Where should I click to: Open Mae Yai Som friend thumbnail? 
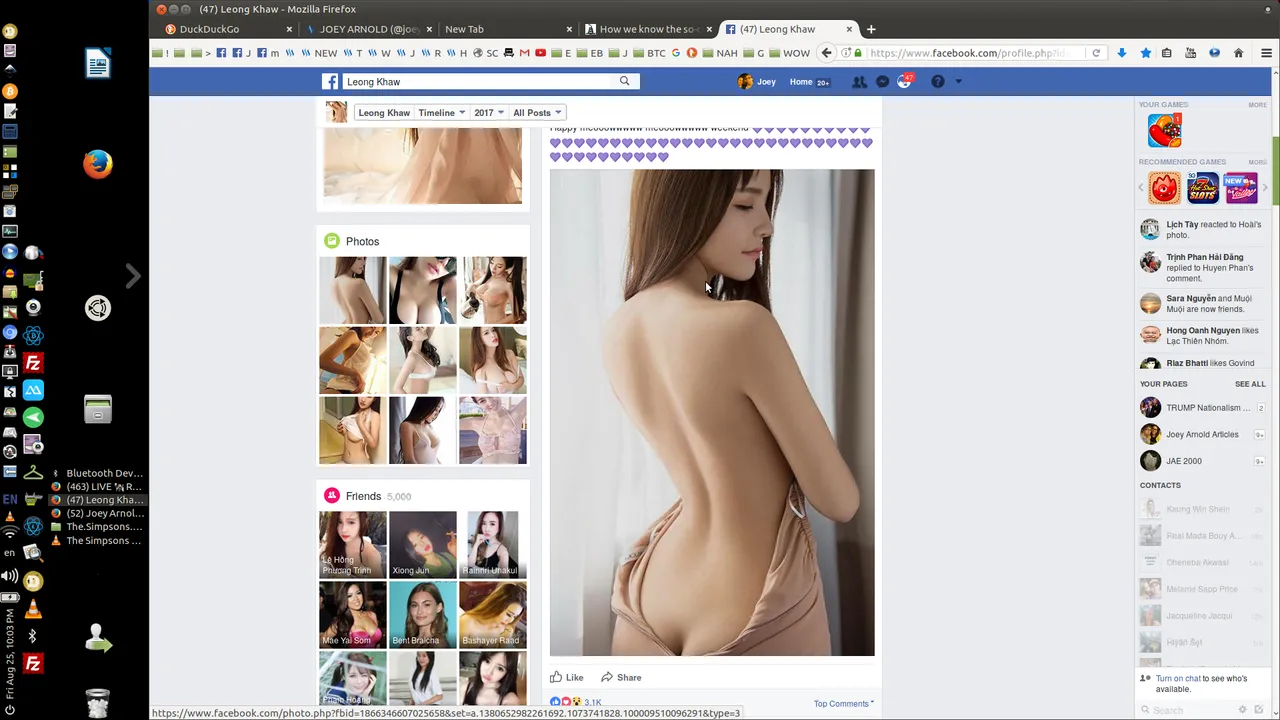[352, 615]
